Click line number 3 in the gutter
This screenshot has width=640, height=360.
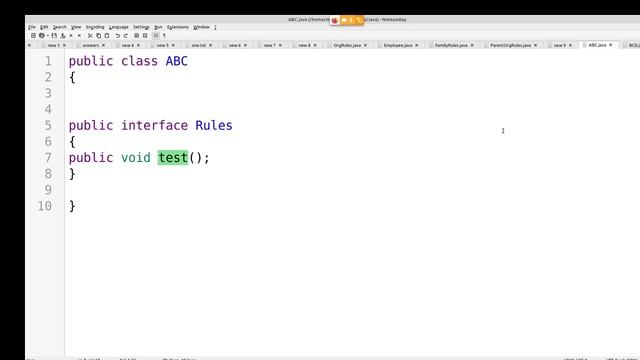48,93
